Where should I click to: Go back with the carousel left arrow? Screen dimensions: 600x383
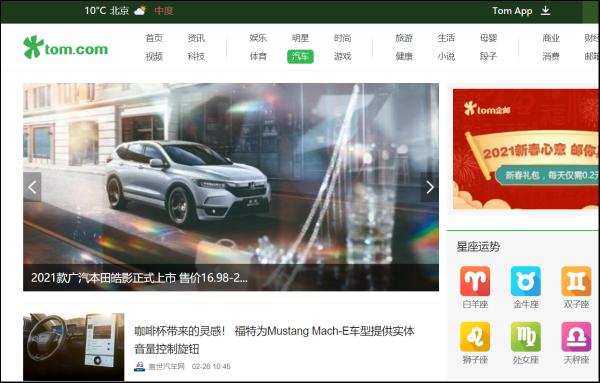coord(32,187)
